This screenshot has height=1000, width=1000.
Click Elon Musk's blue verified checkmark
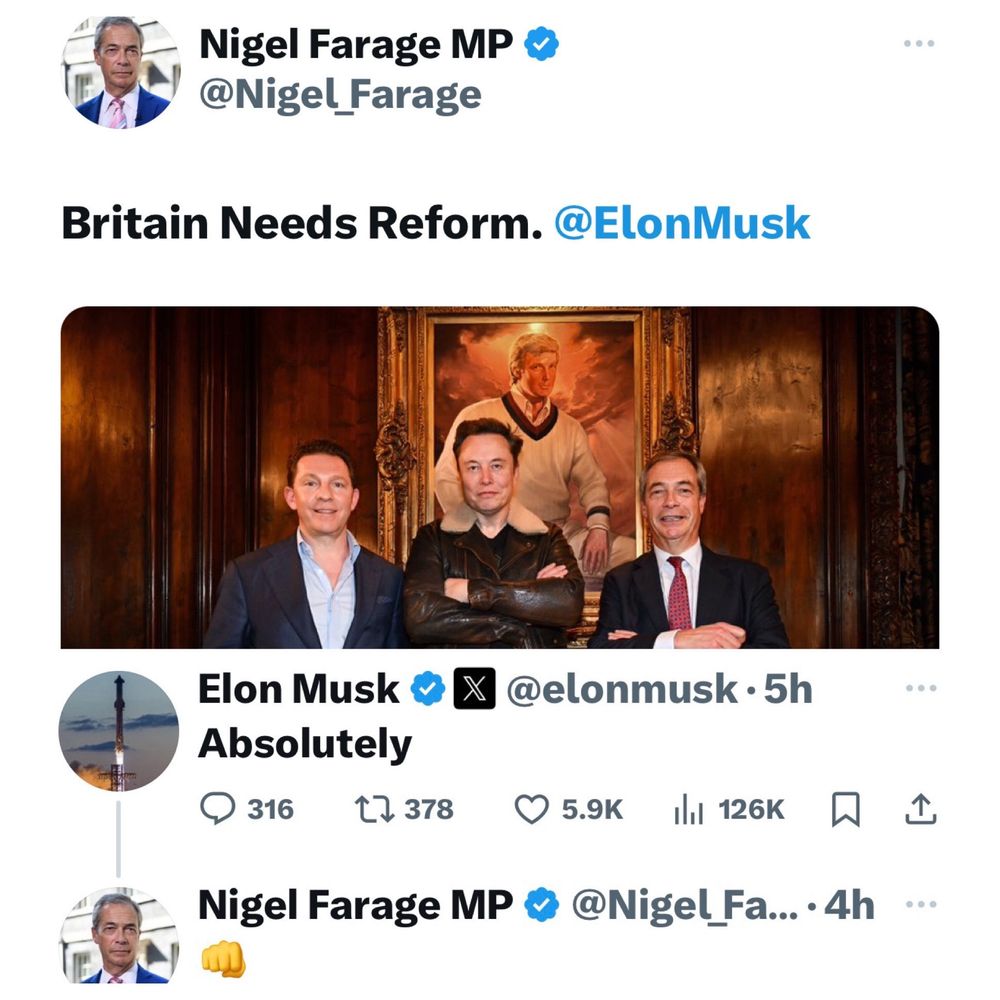click(427, 690)
